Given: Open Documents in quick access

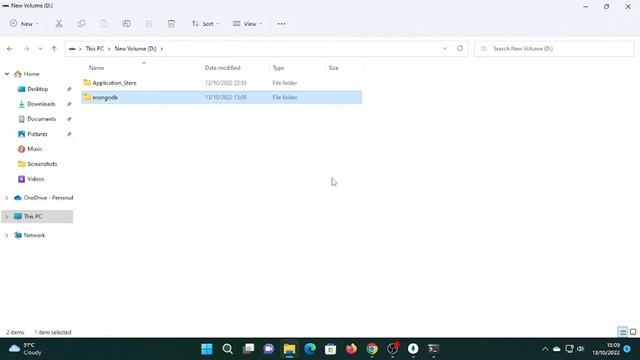Looking at the screenshot, I should [42, 119].
